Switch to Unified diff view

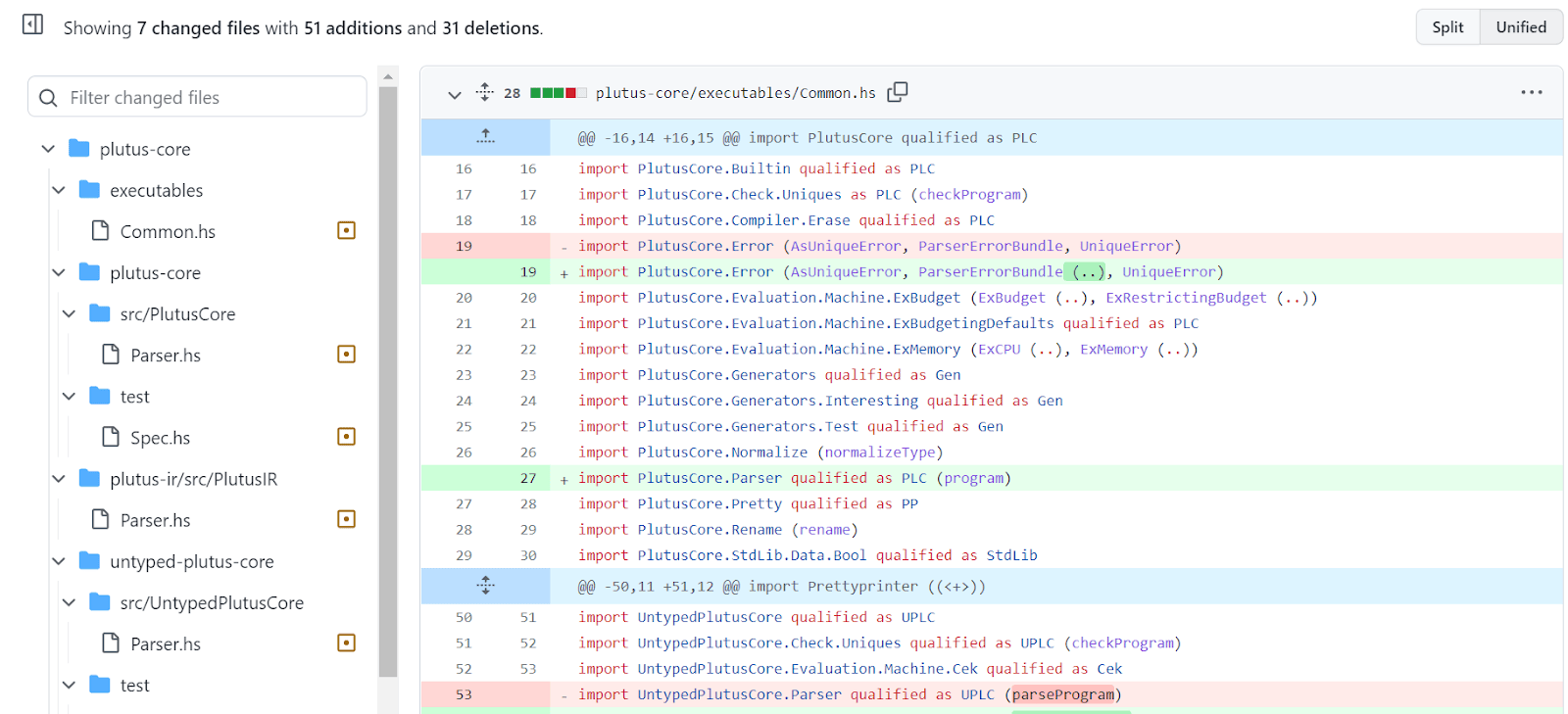(x=1520, y=27)
